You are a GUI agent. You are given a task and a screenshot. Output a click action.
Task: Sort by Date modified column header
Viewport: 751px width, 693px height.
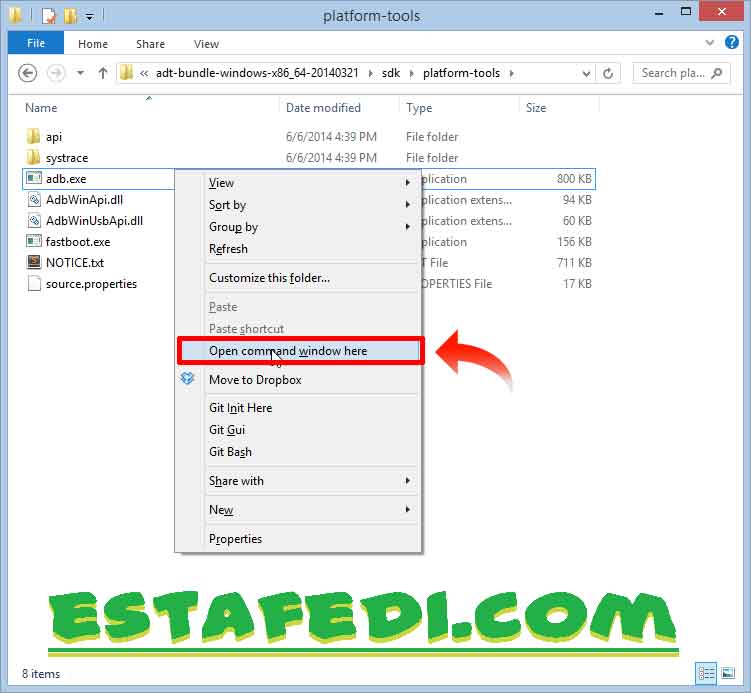[323, 108]
